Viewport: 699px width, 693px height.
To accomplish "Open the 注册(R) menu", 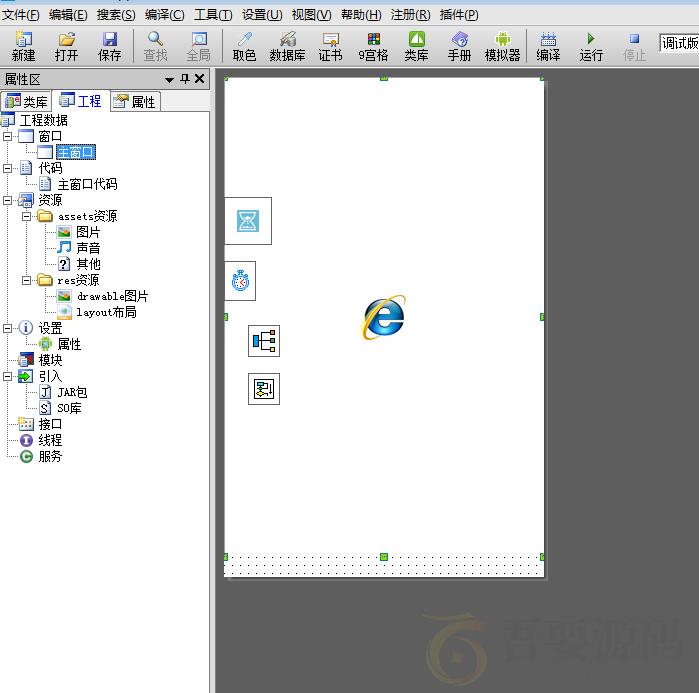I will pos(410,15).
